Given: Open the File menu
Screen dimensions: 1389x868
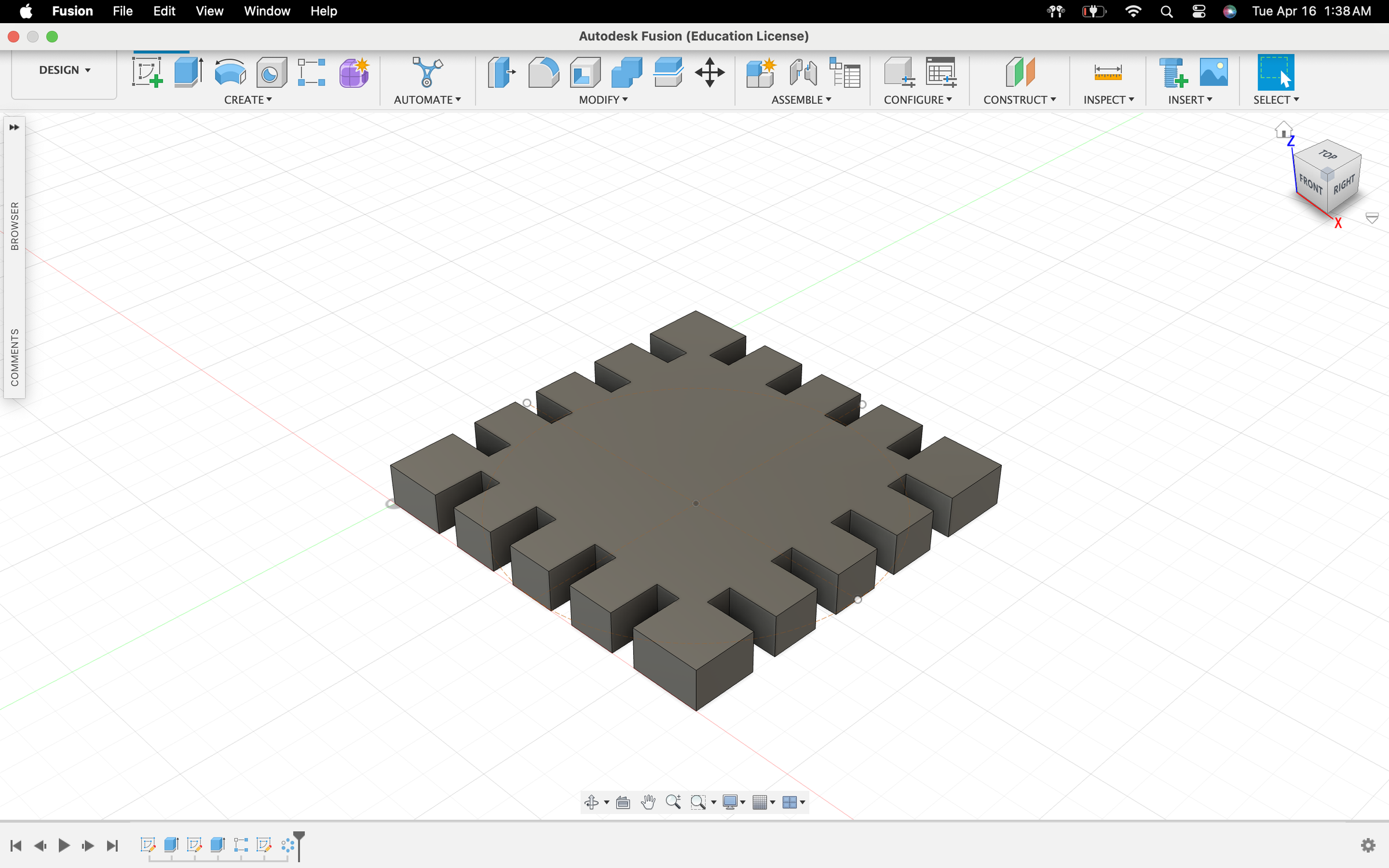Looking at the screenshot, I should click(123, 11).
